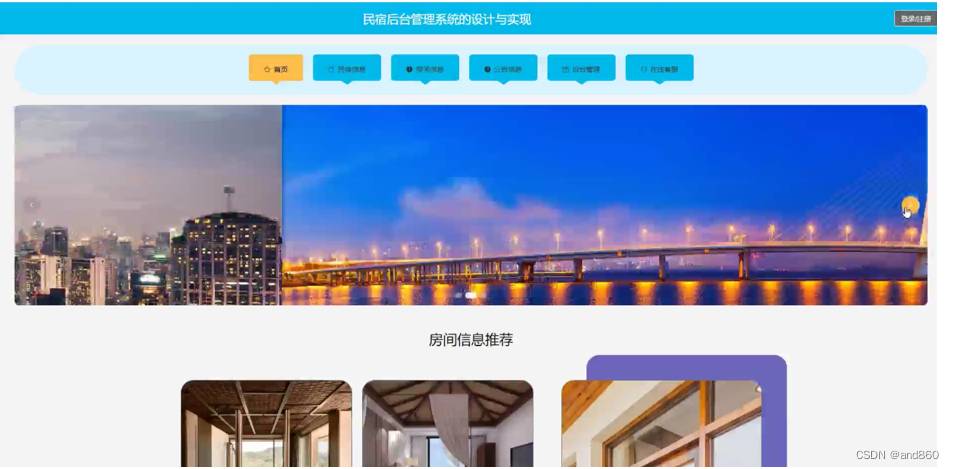Open the 在线客服 navigation item
The width and height of the screenshot is (954, 469).
(x=660, y=68)
